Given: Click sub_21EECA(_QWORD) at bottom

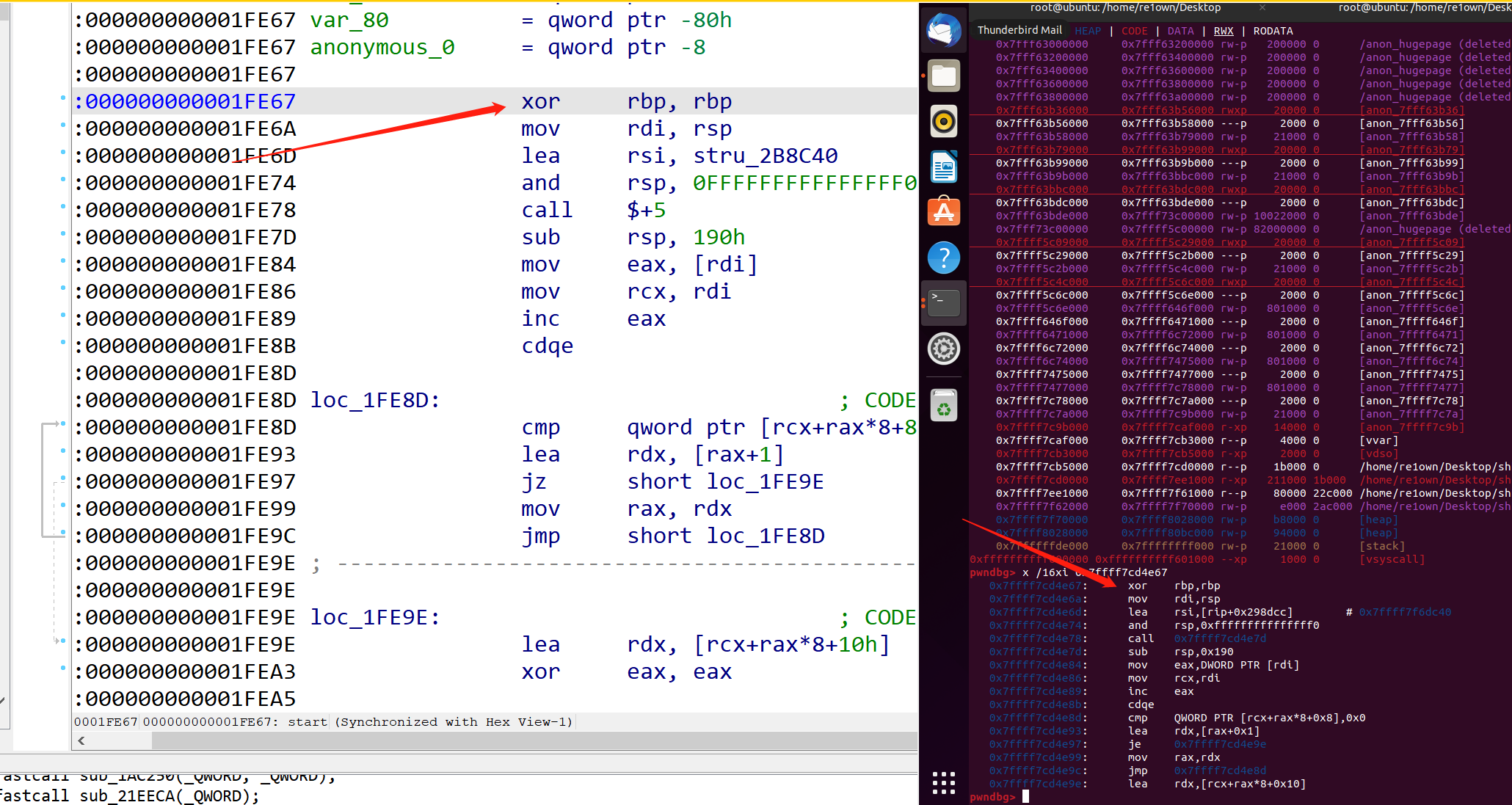Looking at the screenshot, I should click(169, 795).
